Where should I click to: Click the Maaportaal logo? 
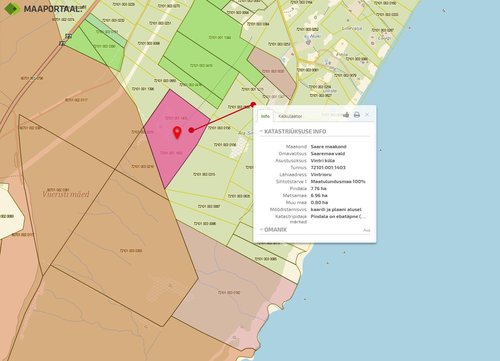(42, 9)
